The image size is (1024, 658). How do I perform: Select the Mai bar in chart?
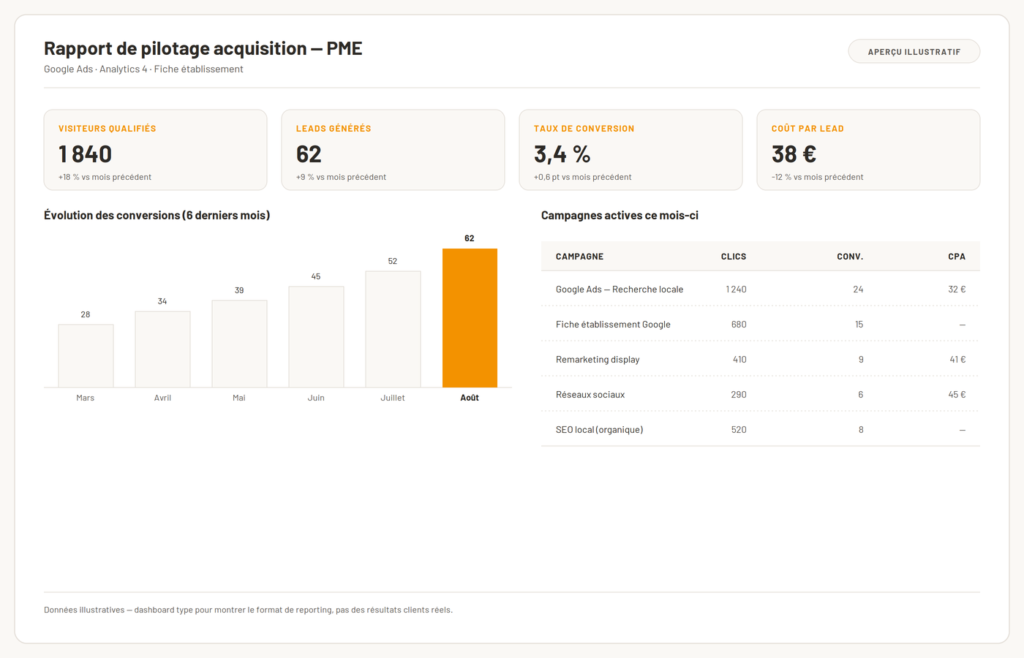click(x=239, y=343)
